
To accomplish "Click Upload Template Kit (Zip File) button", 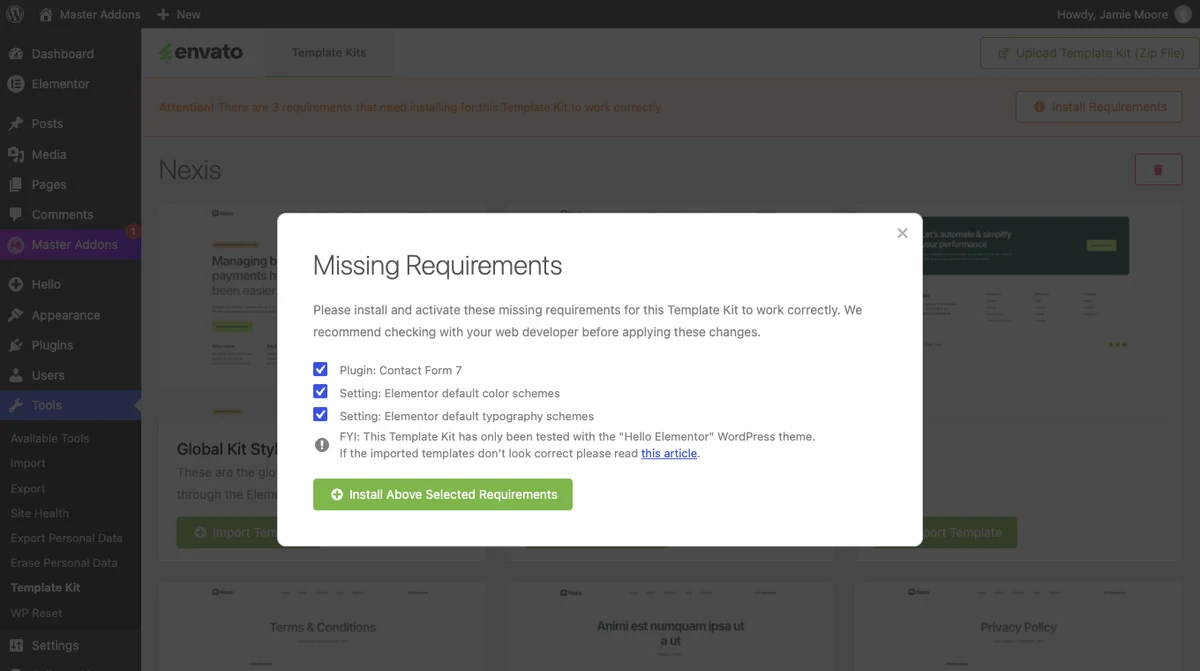I will pos(1089,53).
